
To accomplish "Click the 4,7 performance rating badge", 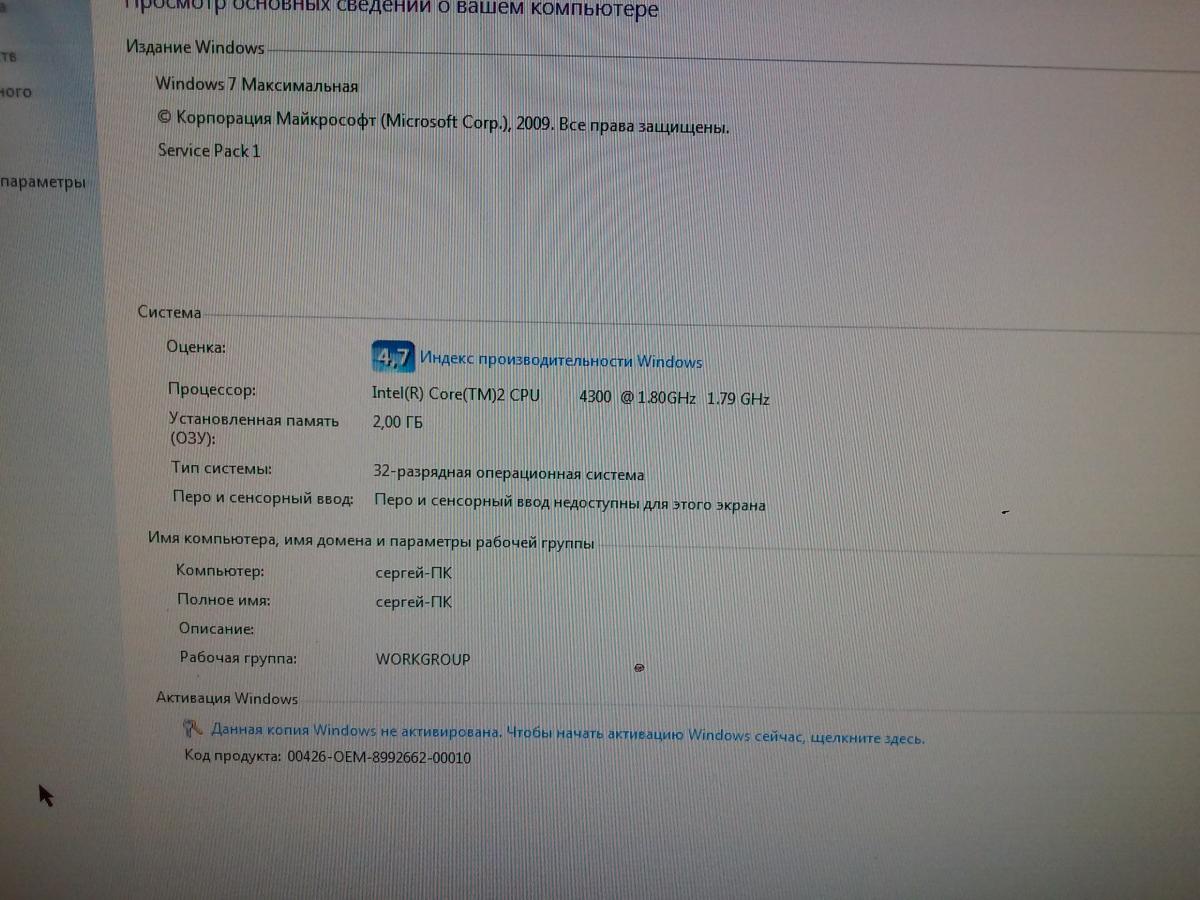I will (x=392, y=356).
